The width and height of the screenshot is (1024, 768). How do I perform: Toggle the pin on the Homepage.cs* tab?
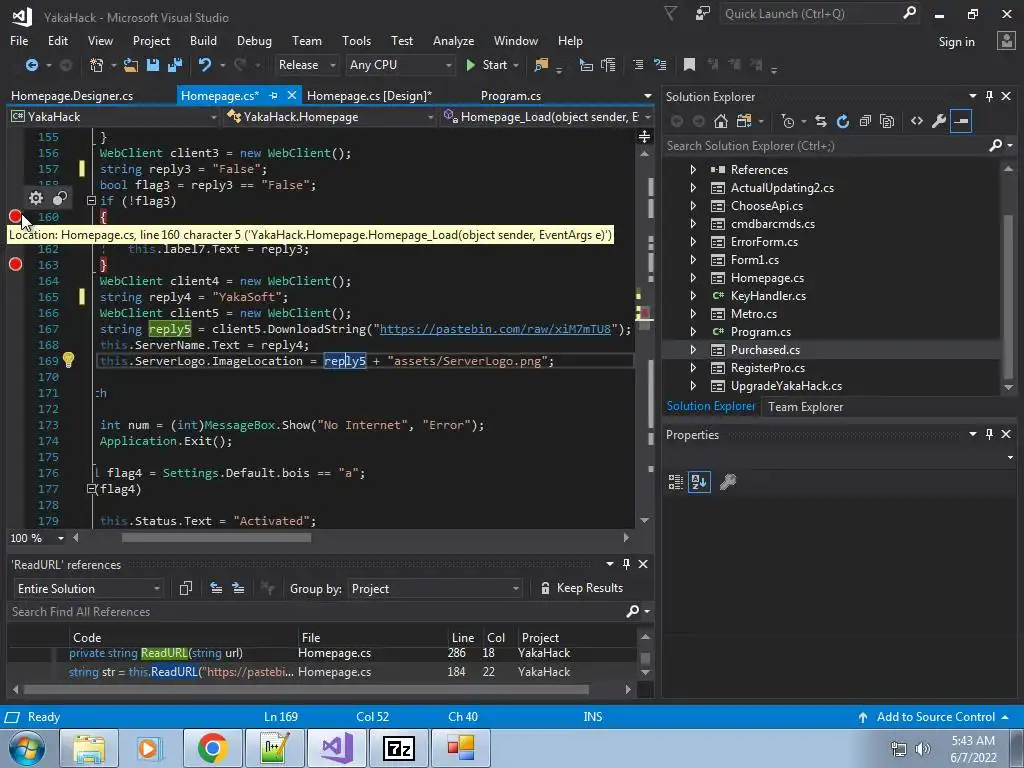pos(274,95)
